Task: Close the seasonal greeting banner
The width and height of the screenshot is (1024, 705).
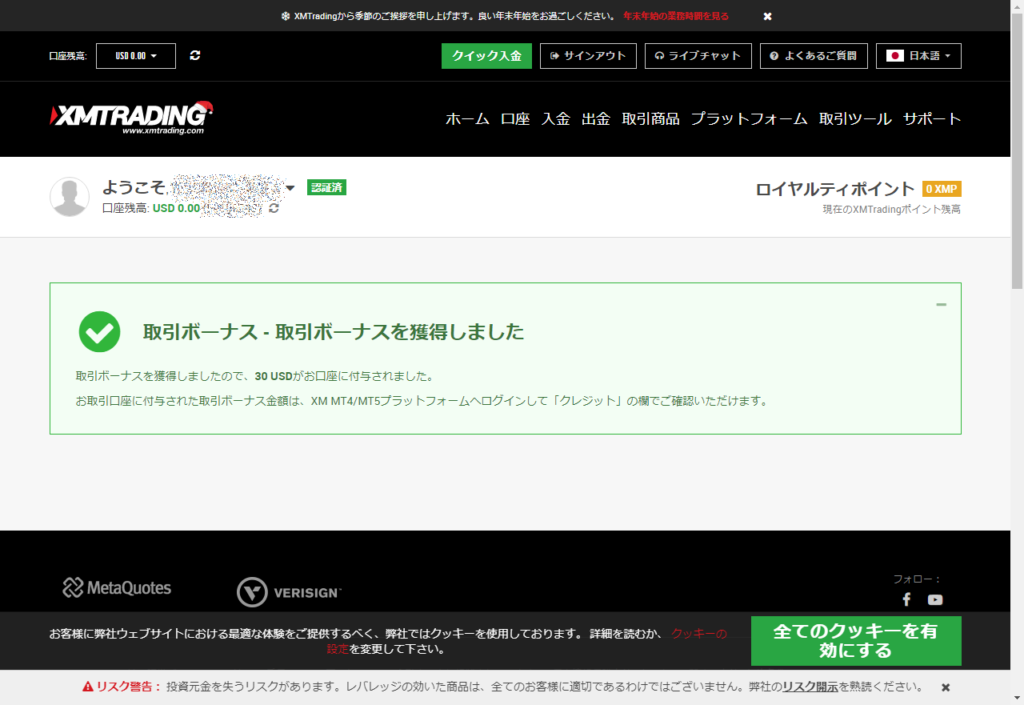Action: tap(767, 16)
